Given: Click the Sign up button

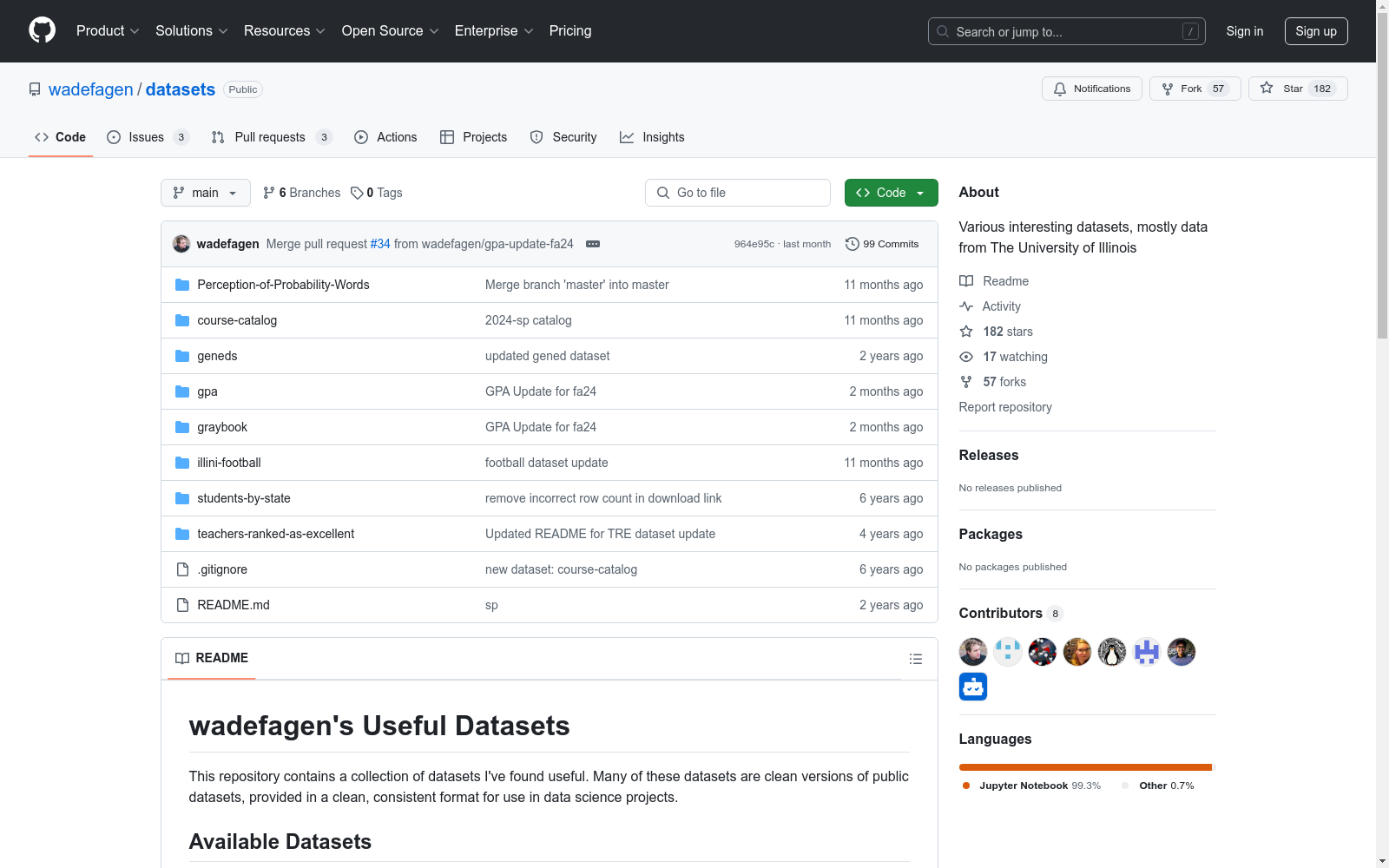Looking at the screenshot, I should point(1316,31).
